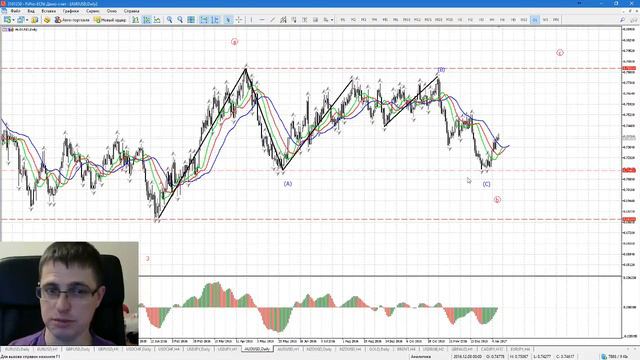This screenshot has width=640, height=360.
Task: Open the search magnifier icon
Action: pyautogui.click(x=622, y=20)
